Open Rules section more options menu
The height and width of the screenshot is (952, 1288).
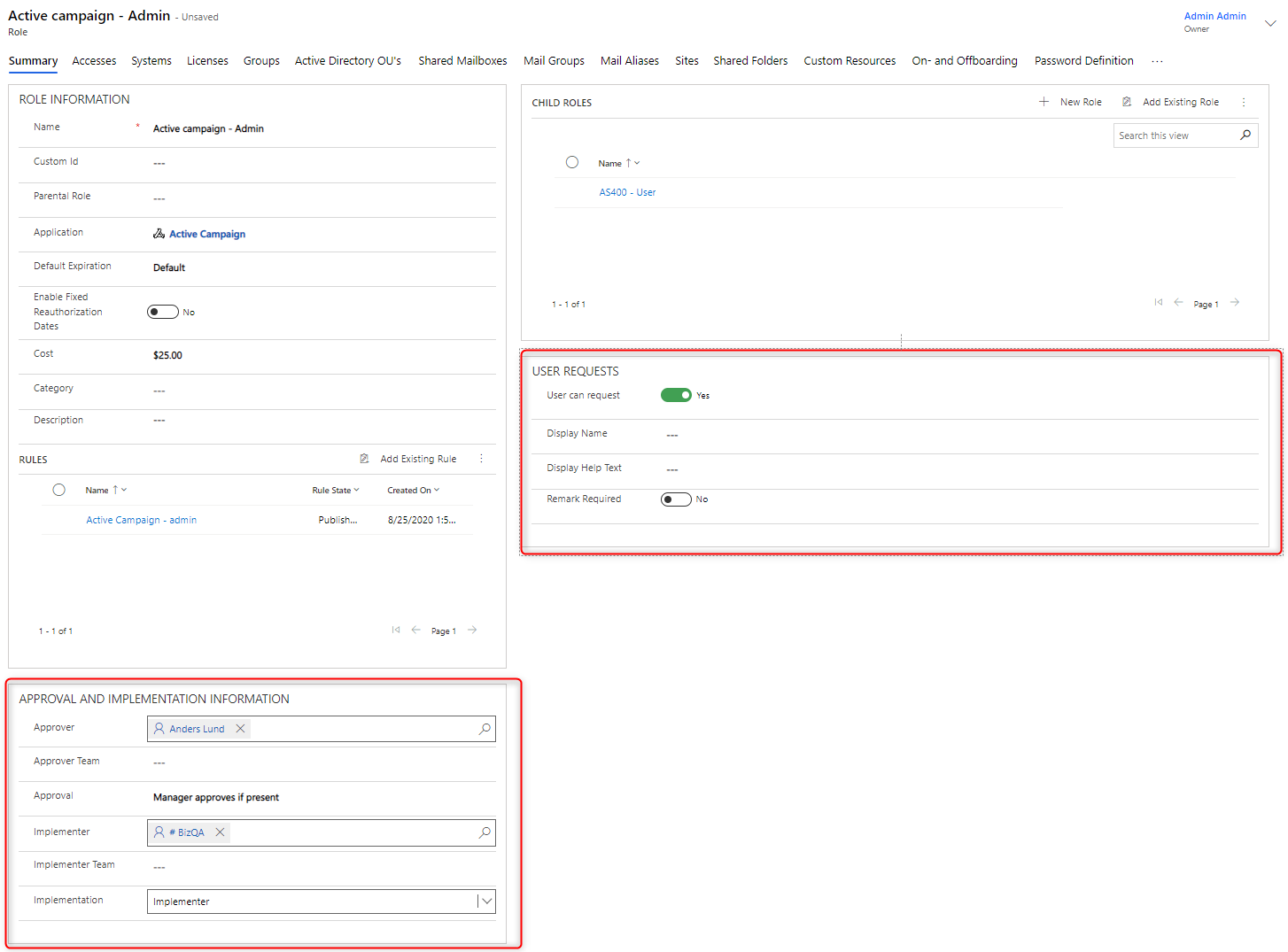click(481, 459)
